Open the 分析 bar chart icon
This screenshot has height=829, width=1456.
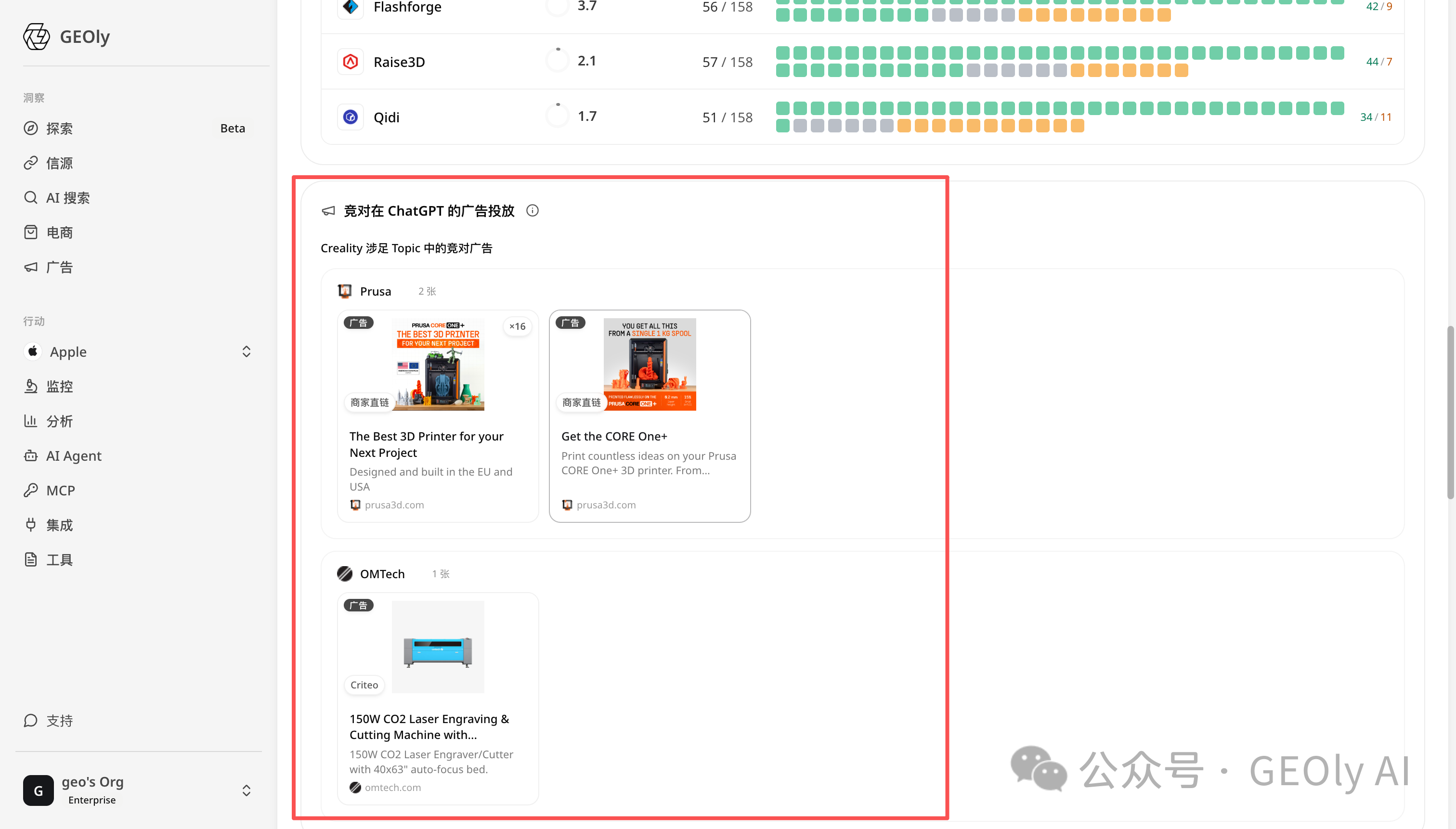click(x=31, y=421)
